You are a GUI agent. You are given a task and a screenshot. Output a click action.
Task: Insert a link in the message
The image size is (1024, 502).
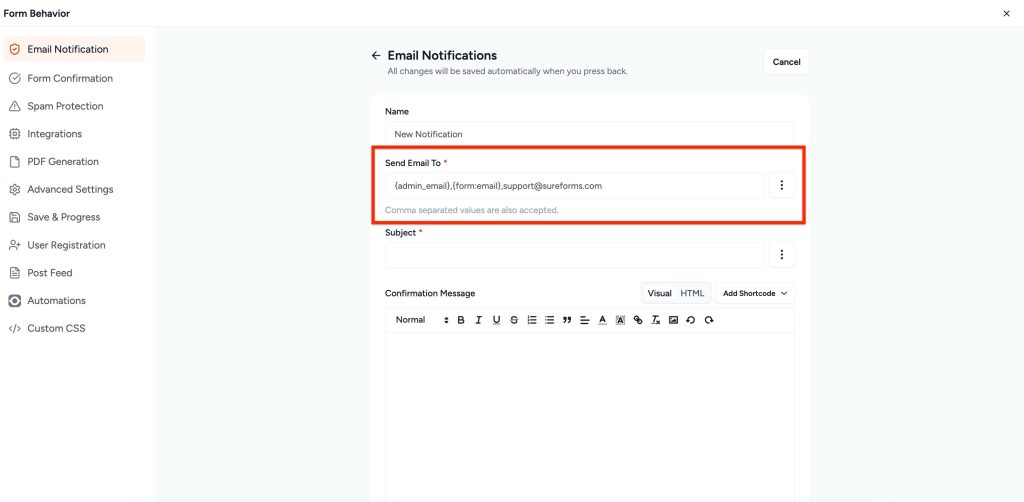[x=638, y=320]
